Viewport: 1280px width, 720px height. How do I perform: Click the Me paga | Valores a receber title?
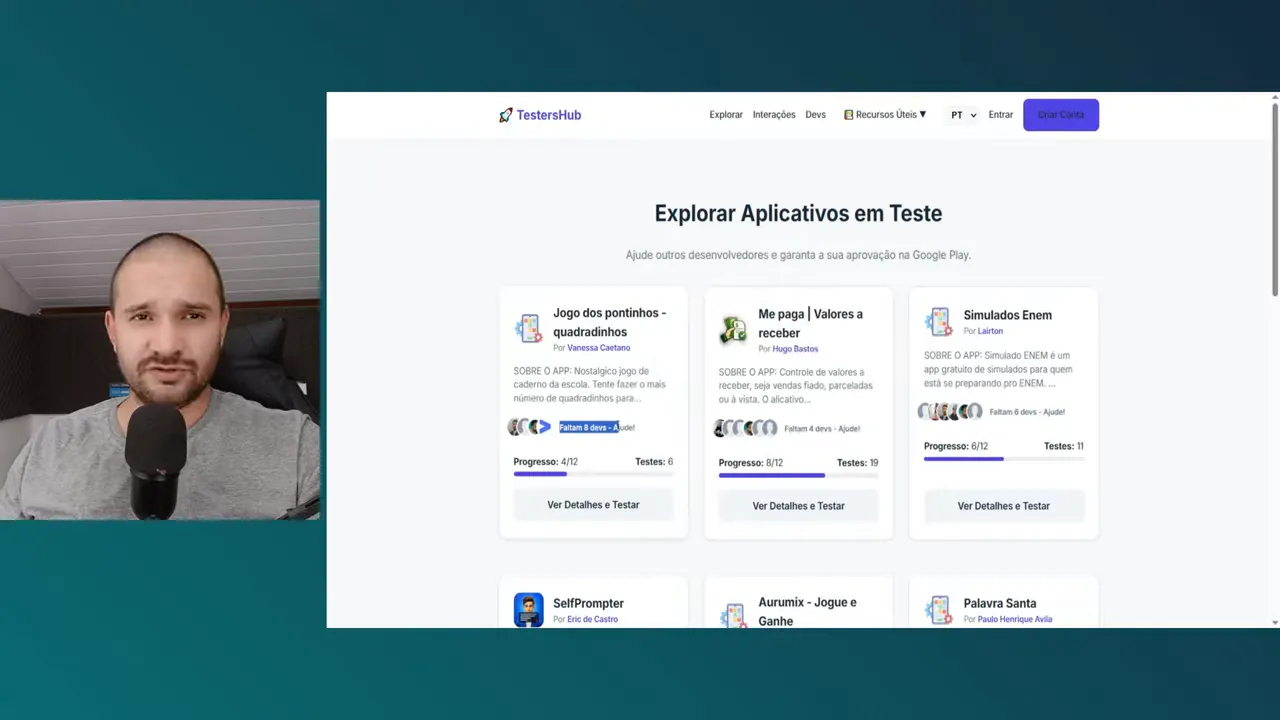[810, 323]
